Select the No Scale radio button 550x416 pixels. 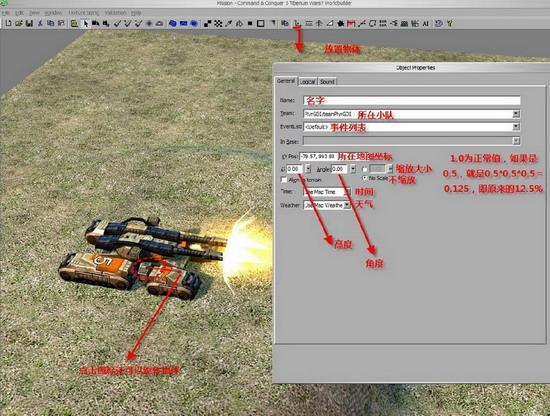(x=364, y=178)
